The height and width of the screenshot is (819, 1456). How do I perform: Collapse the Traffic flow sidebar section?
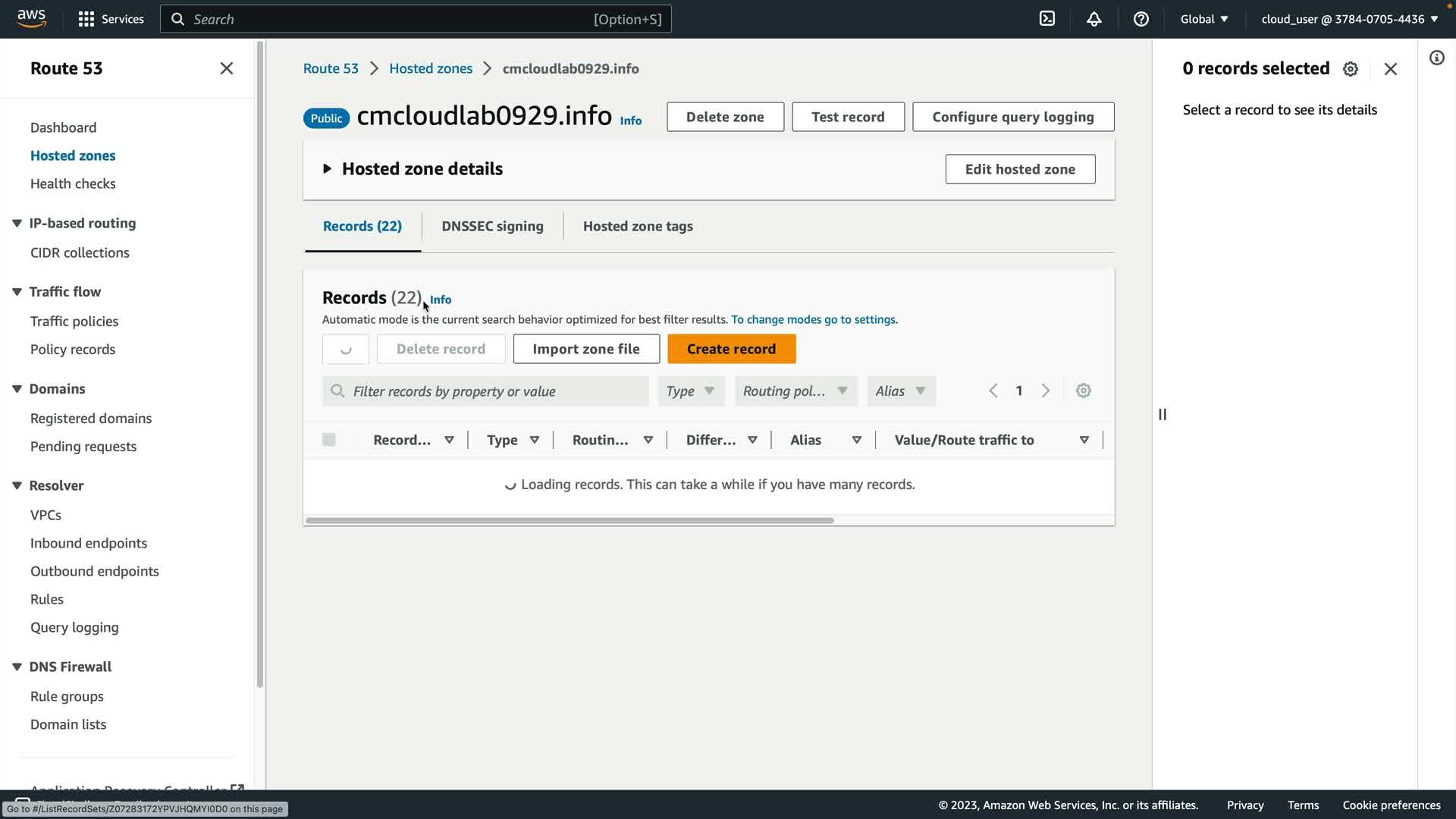click(17, 292)
